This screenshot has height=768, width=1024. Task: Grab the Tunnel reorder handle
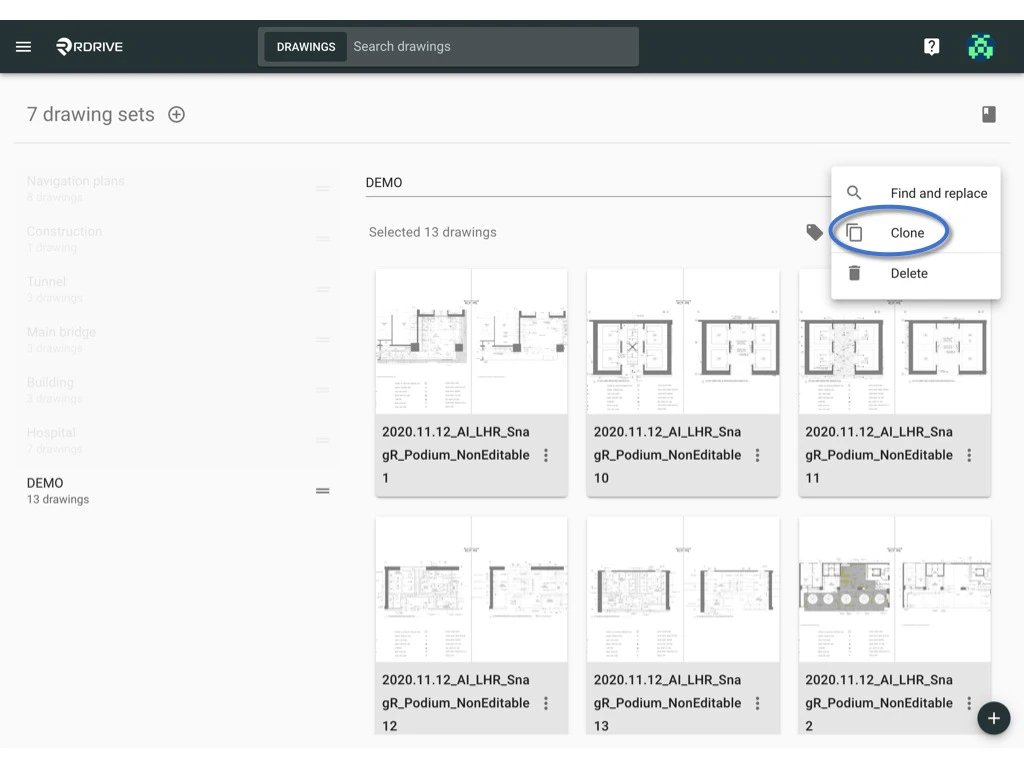point(323,289)
